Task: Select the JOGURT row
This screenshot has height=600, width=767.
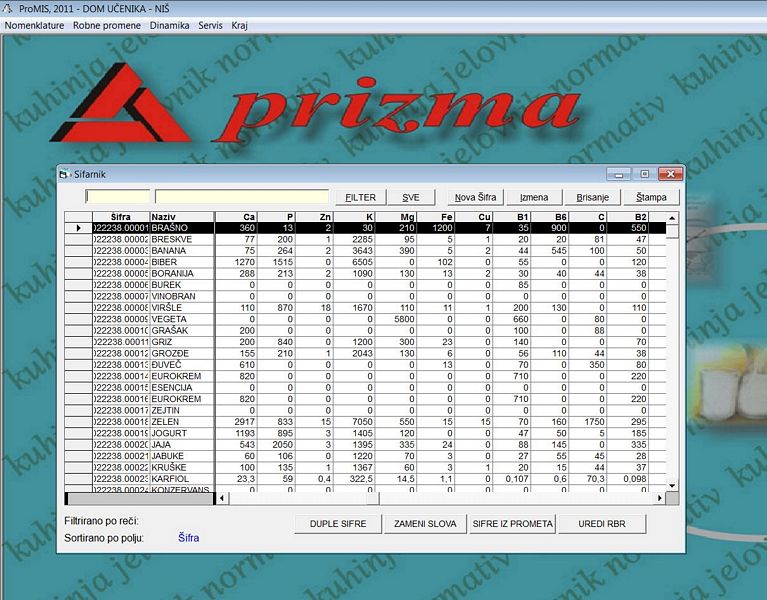Action: click(365, 433)
